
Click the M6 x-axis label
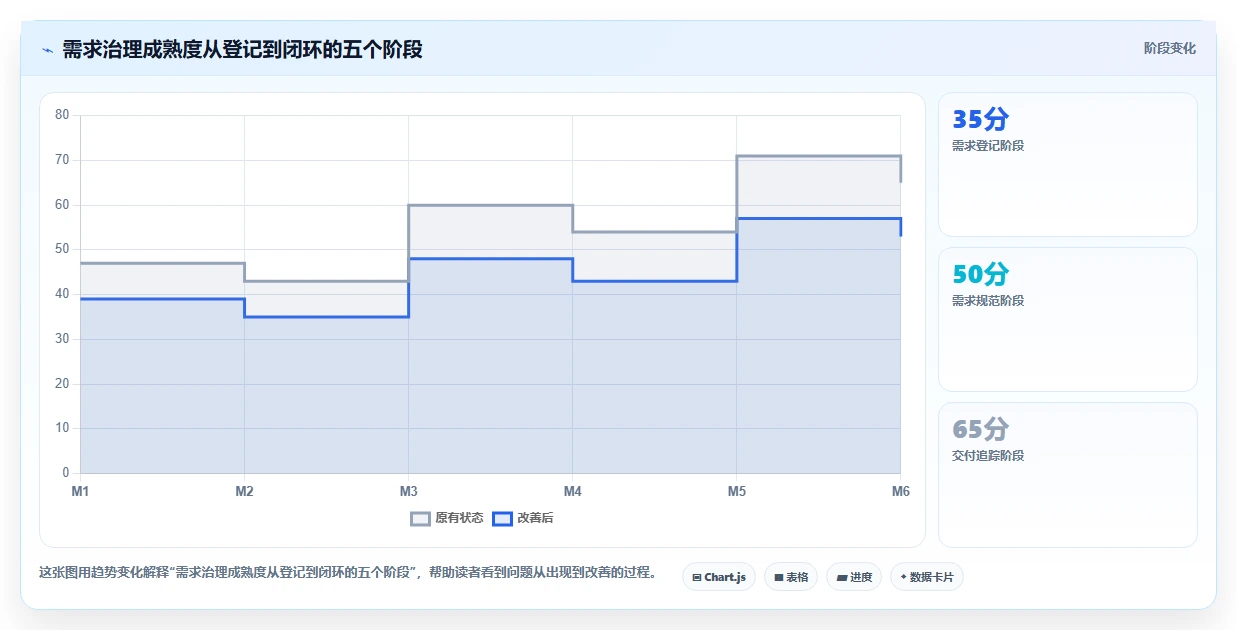coord(900,491)
